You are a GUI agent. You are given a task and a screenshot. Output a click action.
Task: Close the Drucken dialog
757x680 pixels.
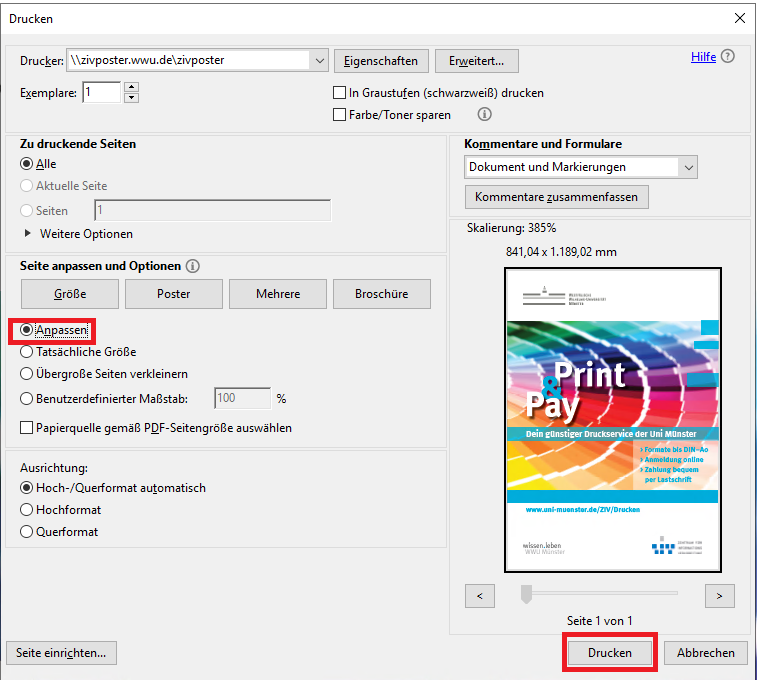coord(740,18)
